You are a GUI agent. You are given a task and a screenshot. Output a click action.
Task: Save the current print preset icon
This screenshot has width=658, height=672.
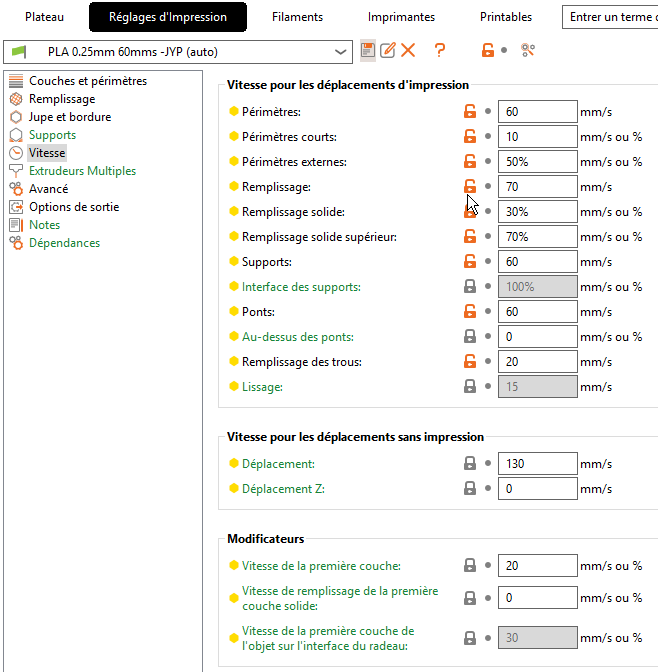tap(367, 51)
